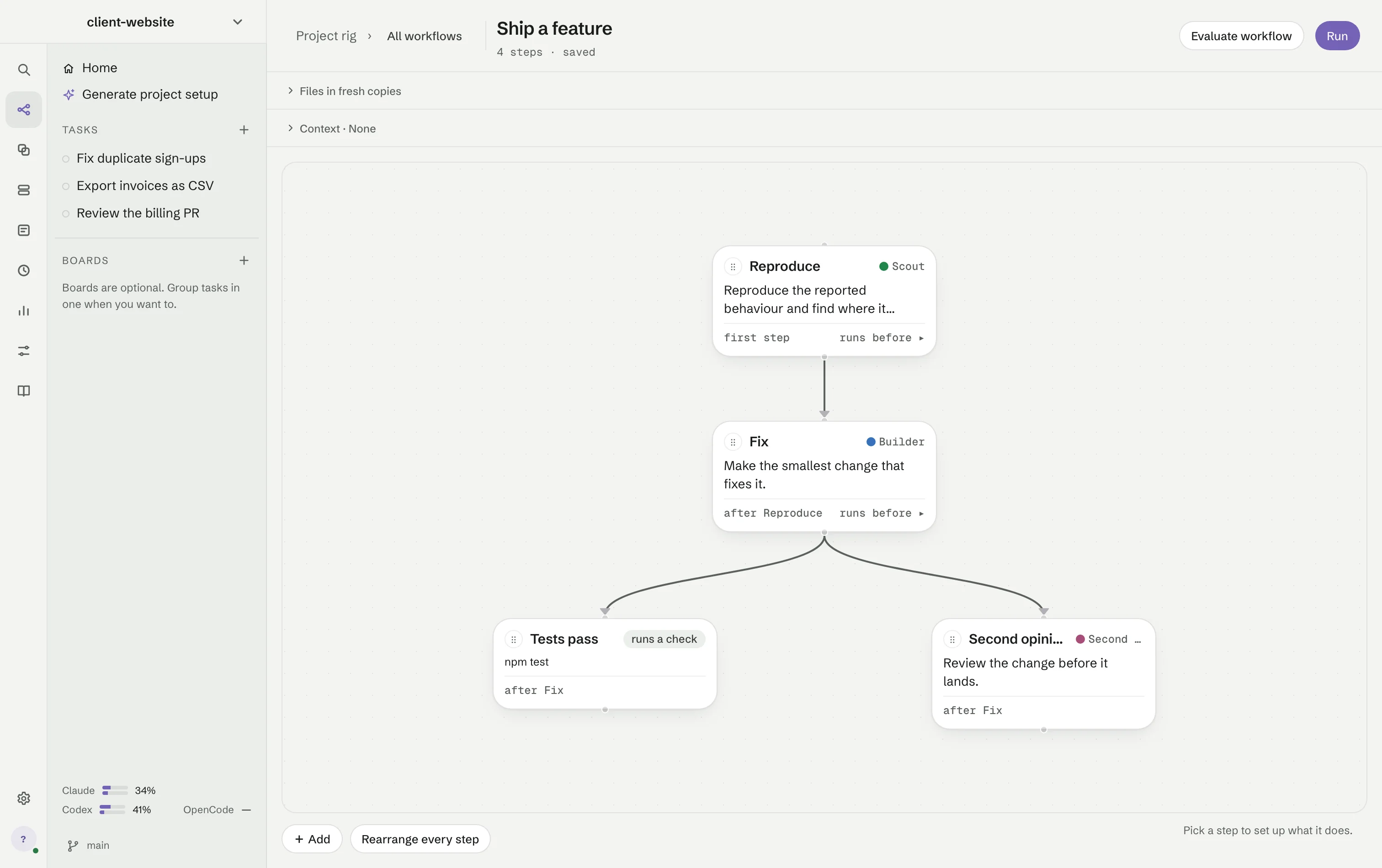Click the help question mark icon
1382x868 pixels.
pyautogui.click(x=23, y=839)
